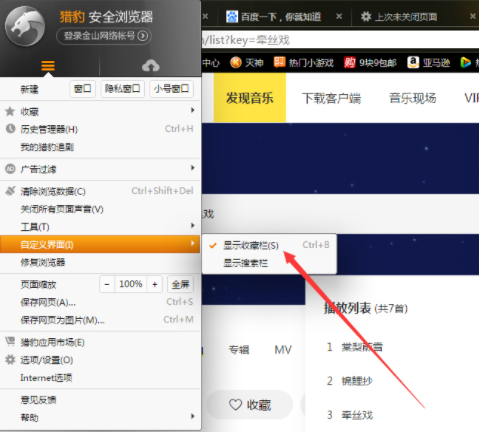Toggle 显示收藏栏(S) checked option
The width and height of the screenshot is (479, 432).
pos(269,245)
